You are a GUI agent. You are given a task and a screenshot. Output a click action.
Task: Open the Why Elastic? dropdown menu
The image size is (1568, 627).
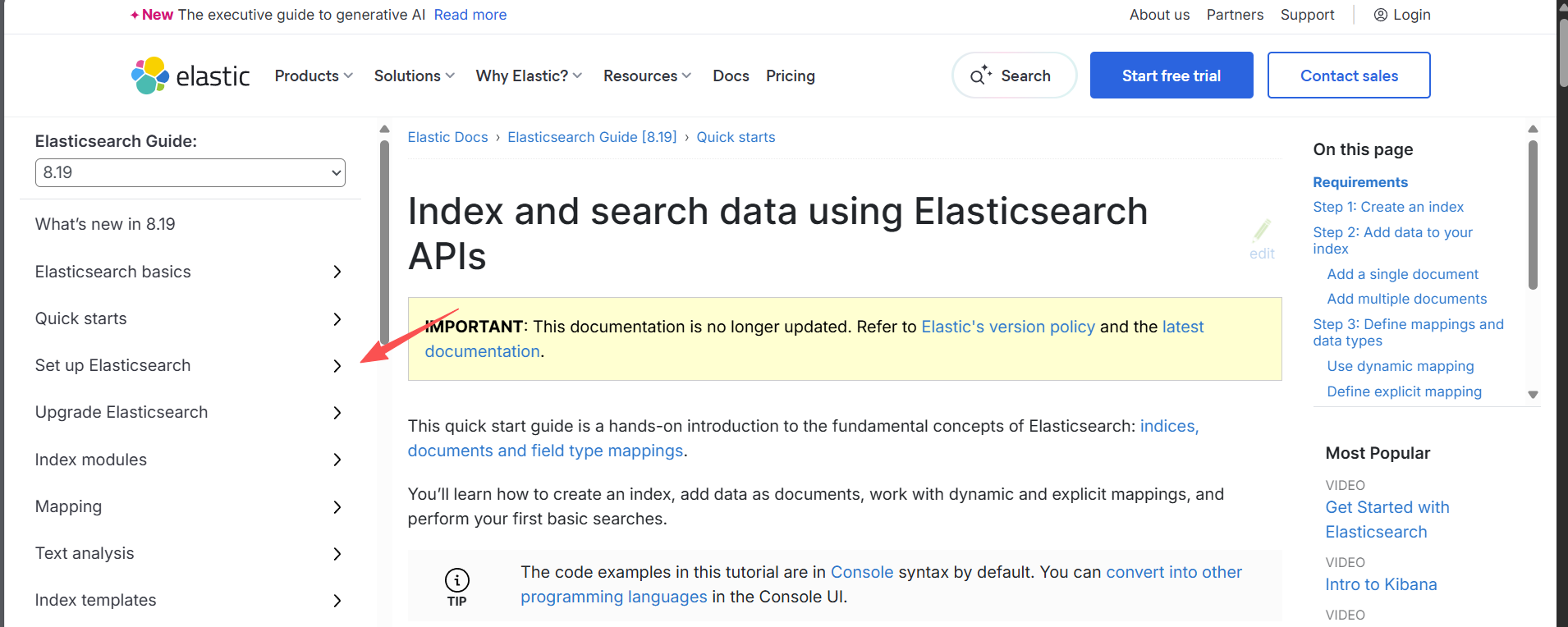coord(530,76)
